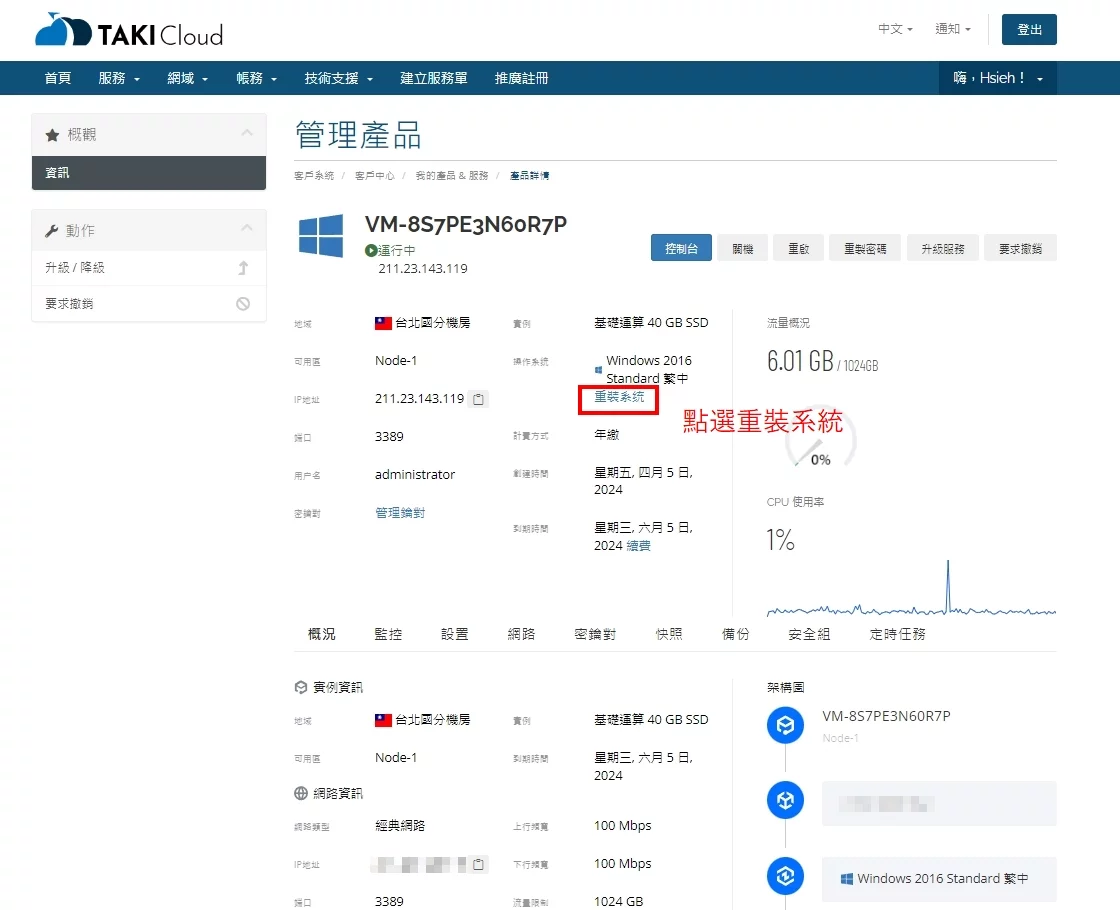
Task: Select 升級 / 降級 in the actions sidebar
Action: tap(149, 268)
